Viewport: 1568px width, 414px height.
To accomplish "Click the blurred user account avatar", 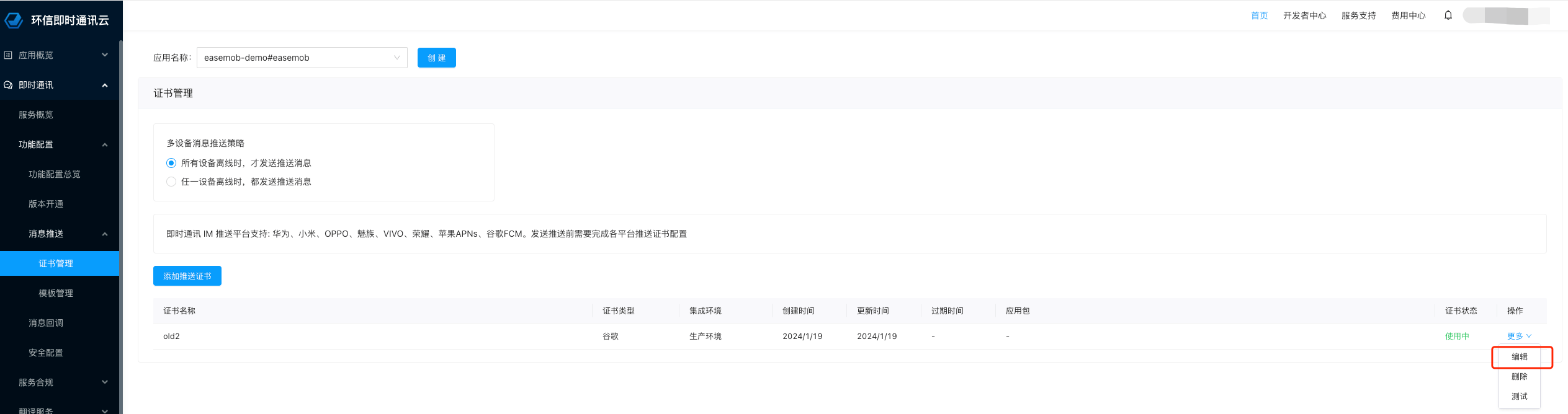I will [x=1506, y=15].
